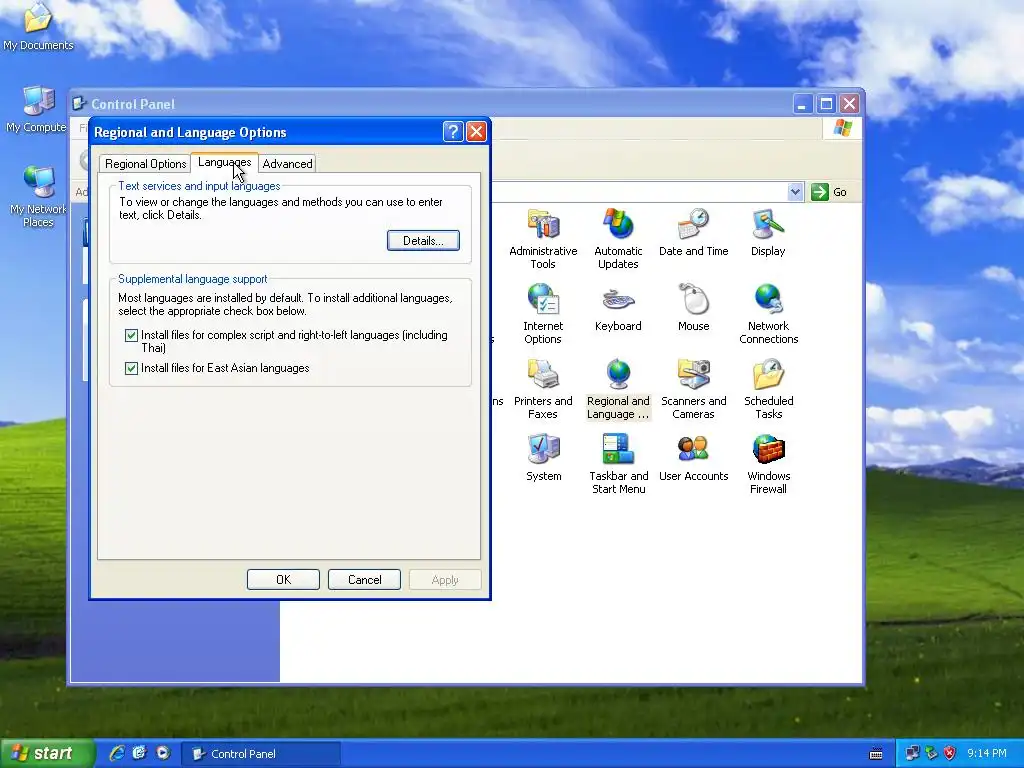Switch to the Regional Options tab
Viewport: 1024px width, 768px height.
146,164
